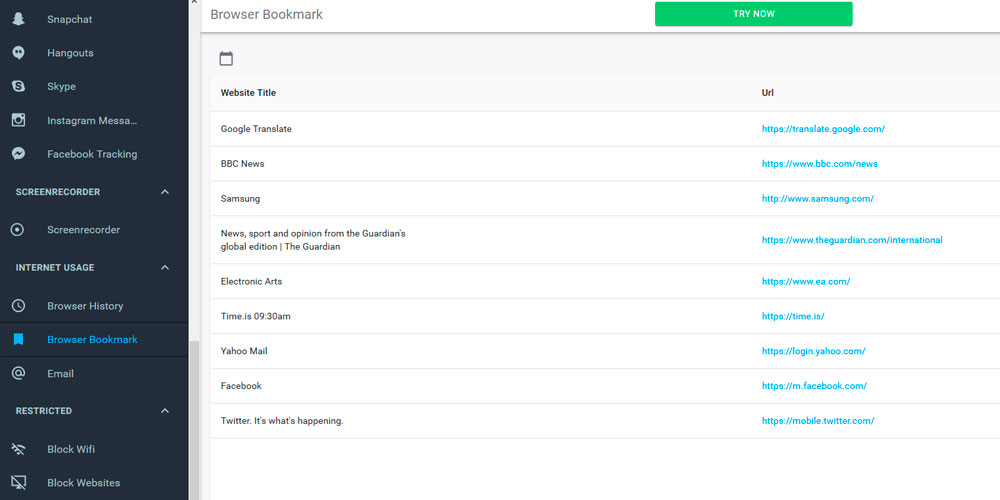Select the BBC News title cell

tap(242, 164)
